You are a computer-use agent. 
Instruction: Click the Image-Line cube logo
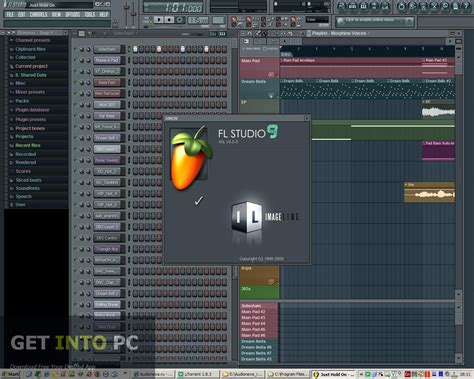tap(246, 217)
